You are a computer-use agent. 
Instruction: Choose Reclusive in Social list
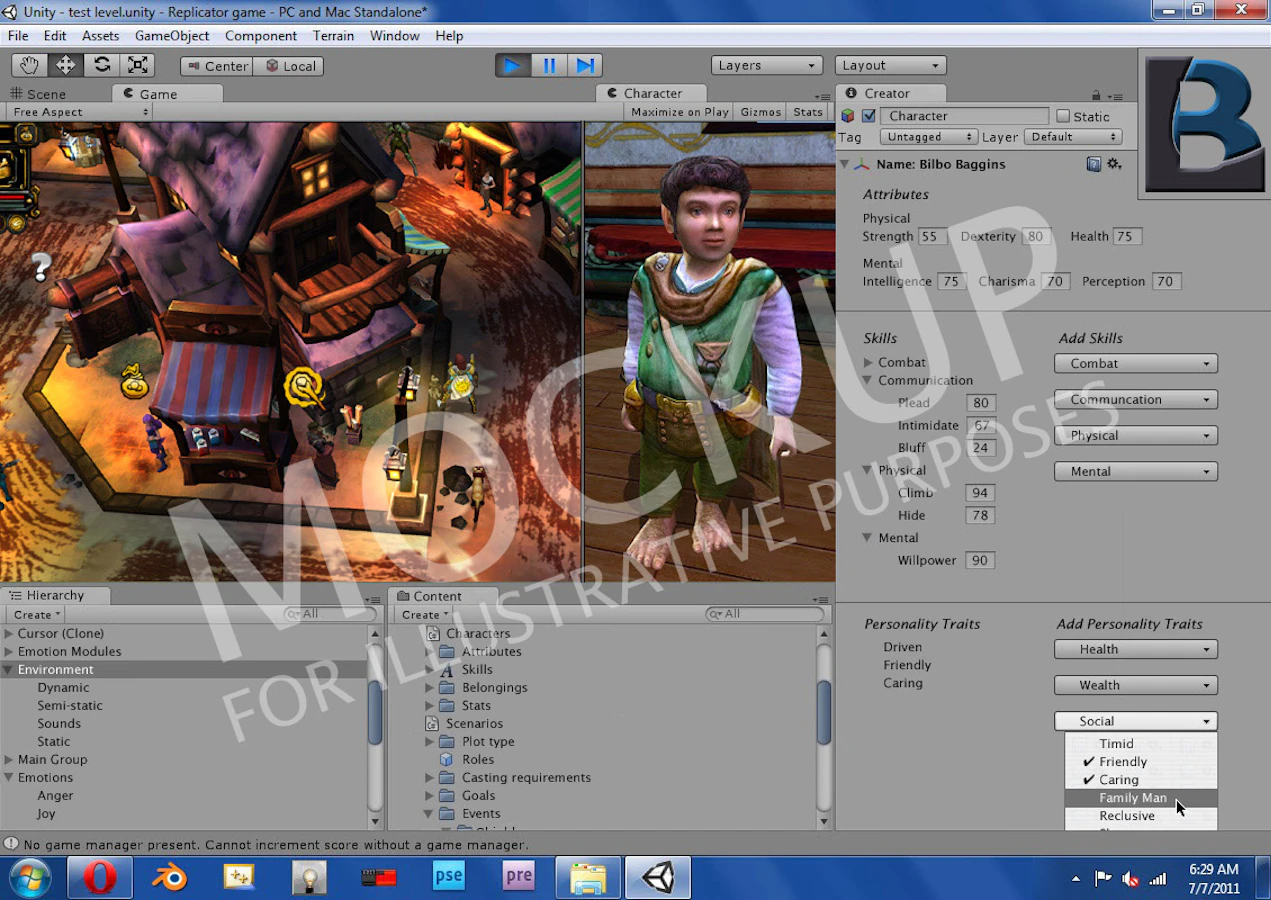1141,816
